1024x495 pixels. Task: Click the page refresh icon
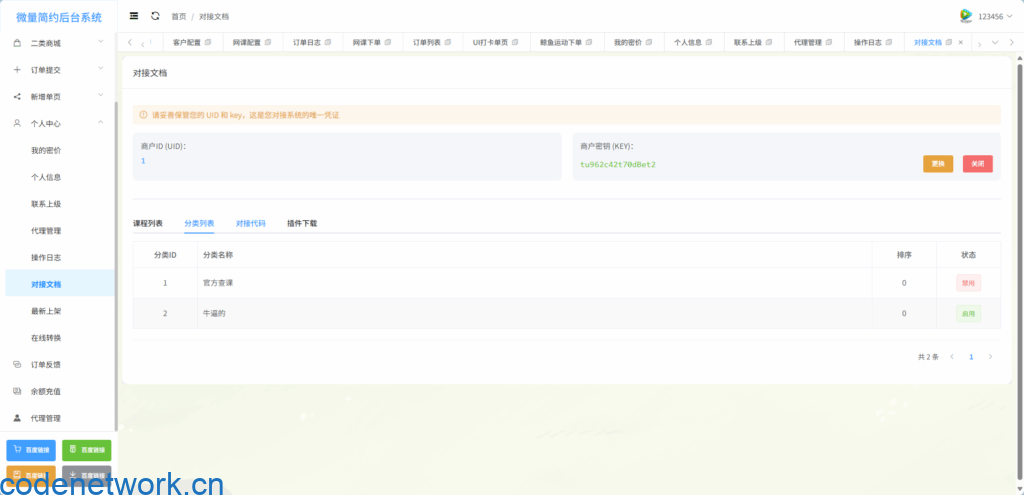click(x=155, y=16)
